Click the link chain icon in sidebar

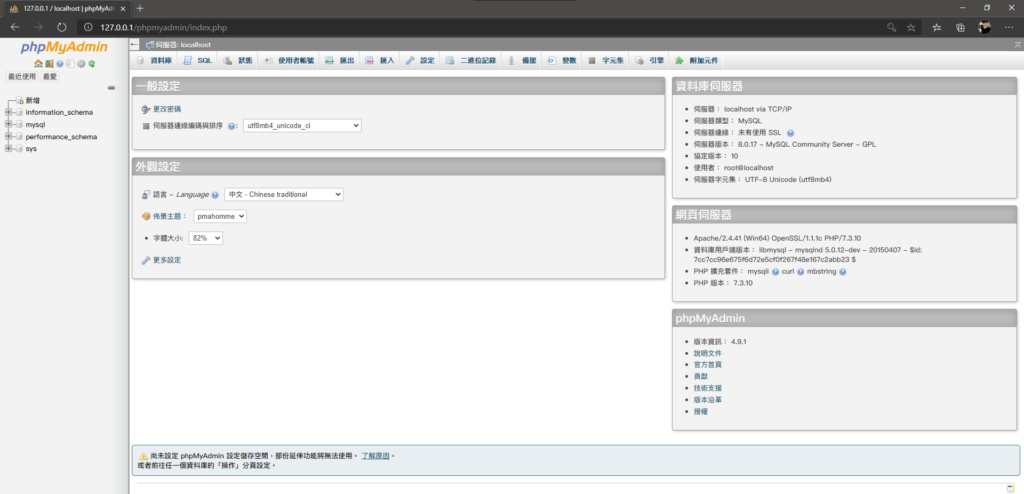(111, 88)
